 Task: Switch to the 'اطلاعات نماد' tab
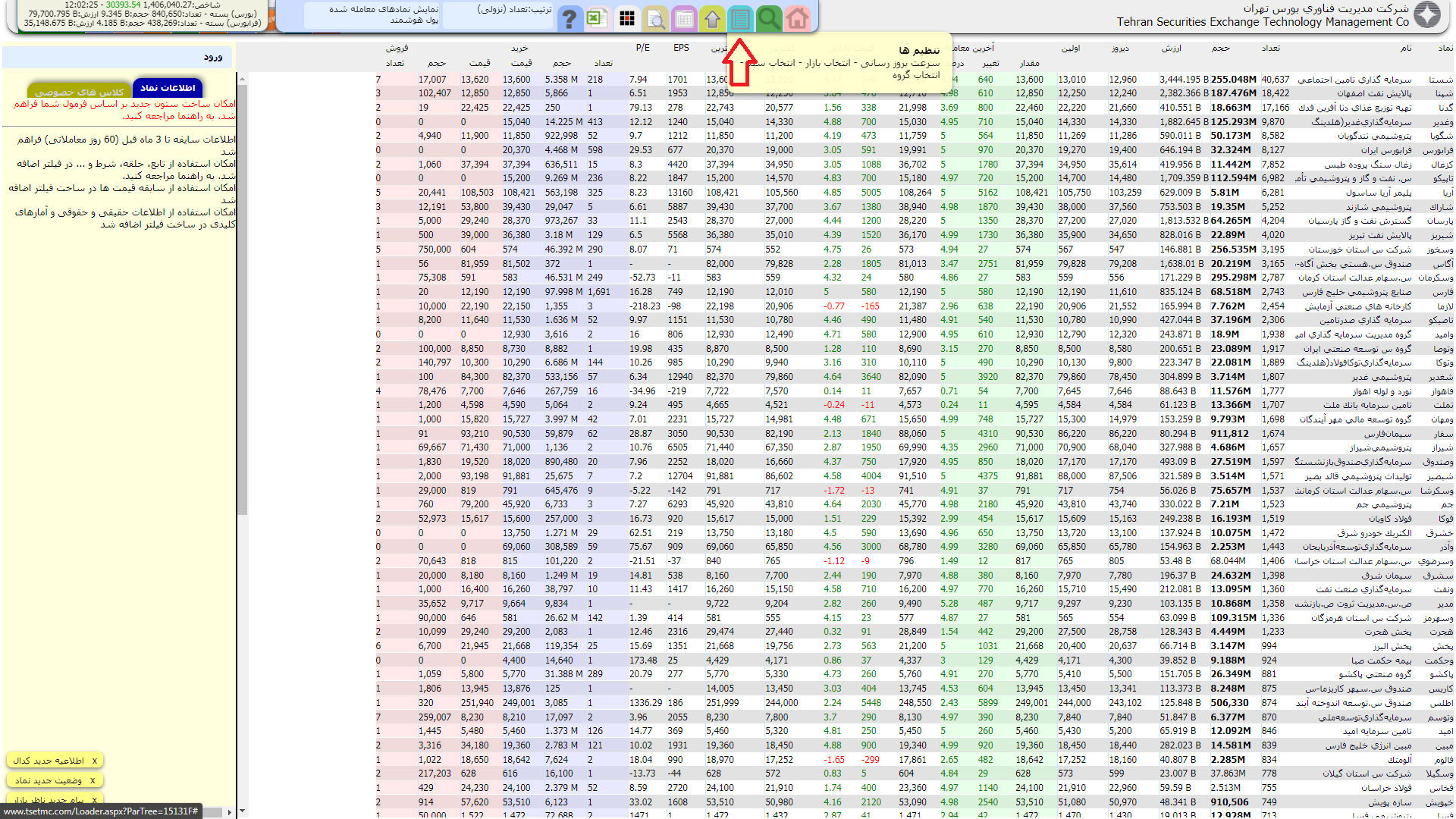[168, 88]
